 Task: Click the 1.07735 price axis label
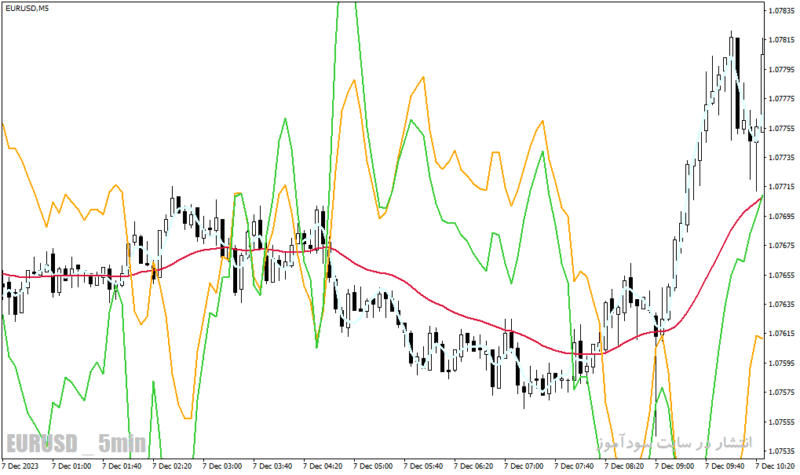pyautogui.click(x=782, y=158)
